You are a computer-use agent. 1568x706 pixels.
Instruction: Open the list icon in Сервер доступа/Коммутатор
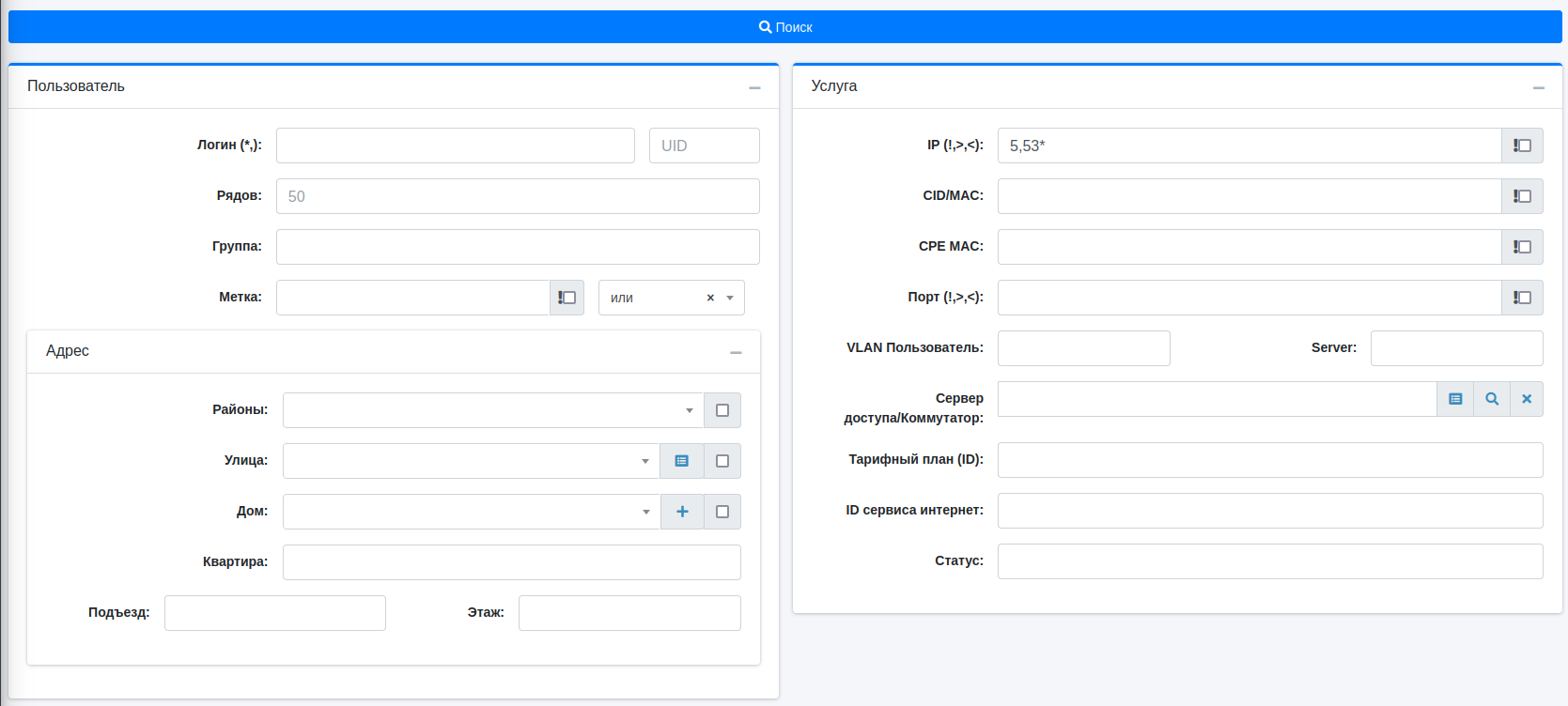click(1455, 399)
